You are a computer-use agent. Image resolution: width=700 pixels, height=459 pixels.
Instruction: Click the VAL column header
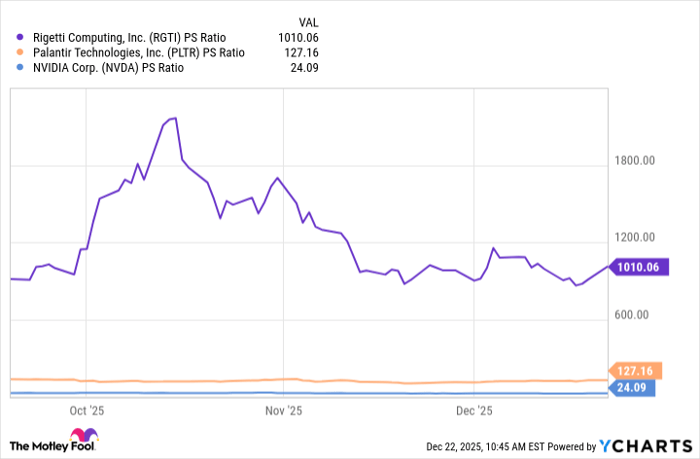point(308,22)
